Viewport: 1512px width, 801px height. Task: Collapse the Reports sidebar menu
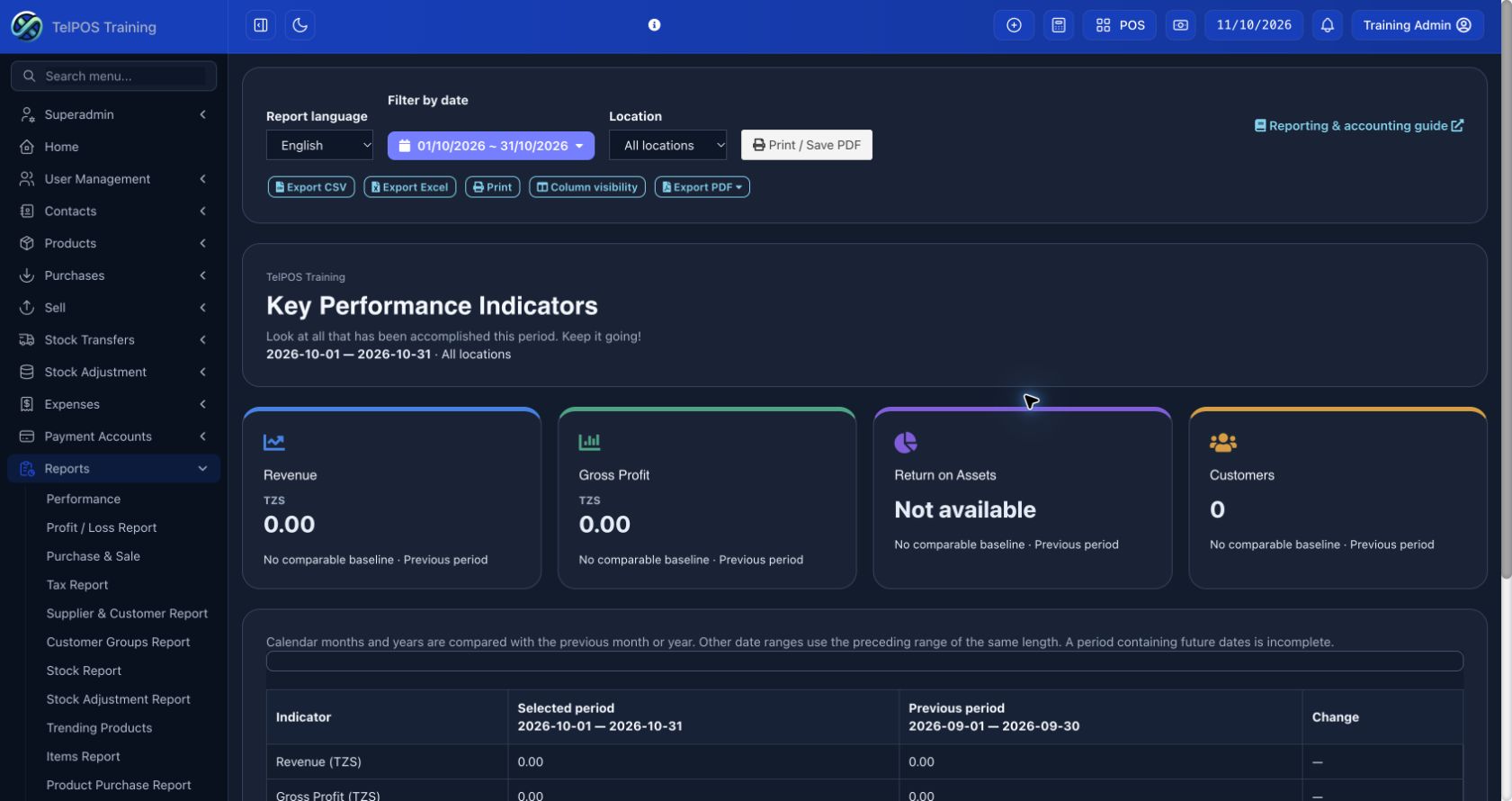click(114, 469)
